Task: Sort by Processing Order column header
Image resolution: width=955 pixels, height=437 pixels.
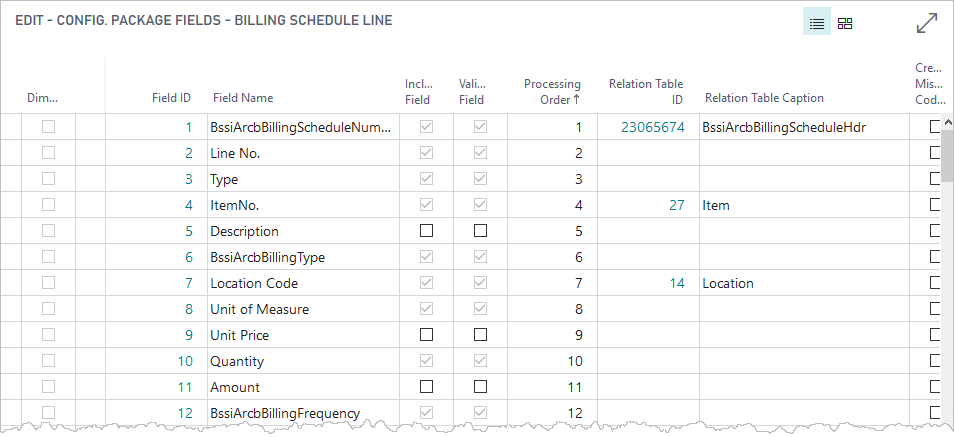Action: (552, 92)
